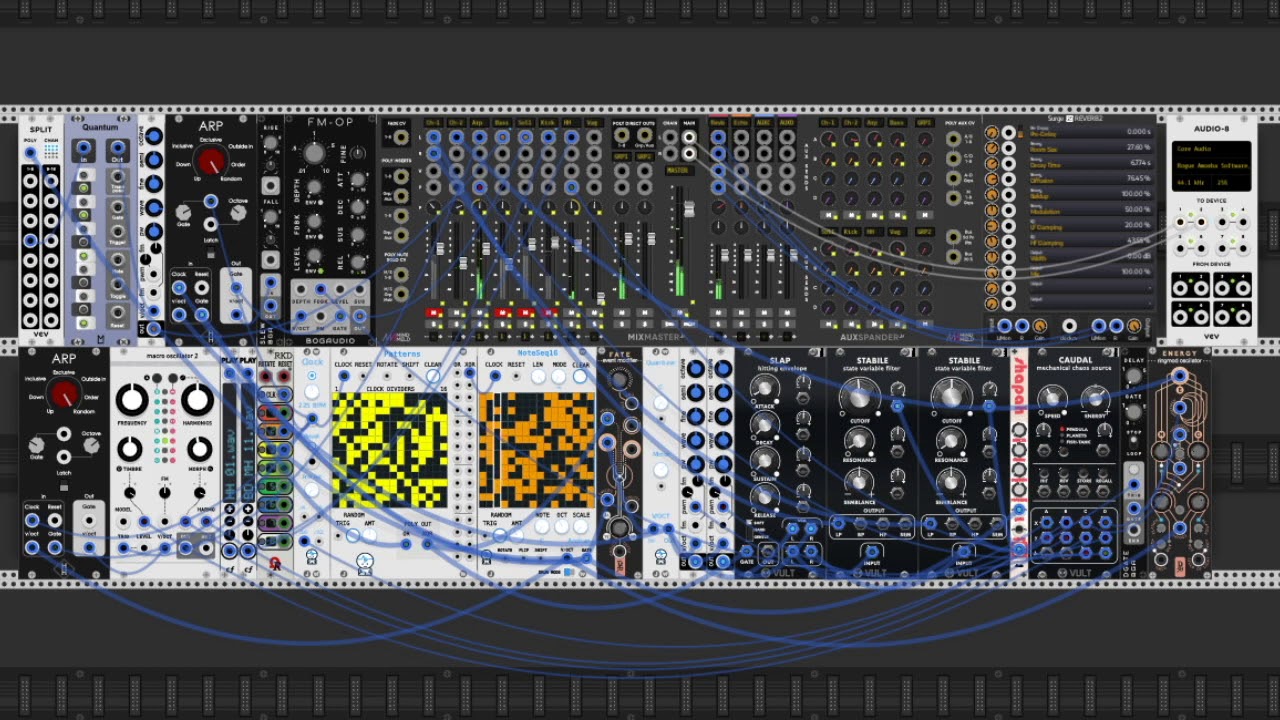Click the SLAP DECAY knob
Image resolution: width=1280 pixels, height=720 pixels.
click(x=764, y=425)
